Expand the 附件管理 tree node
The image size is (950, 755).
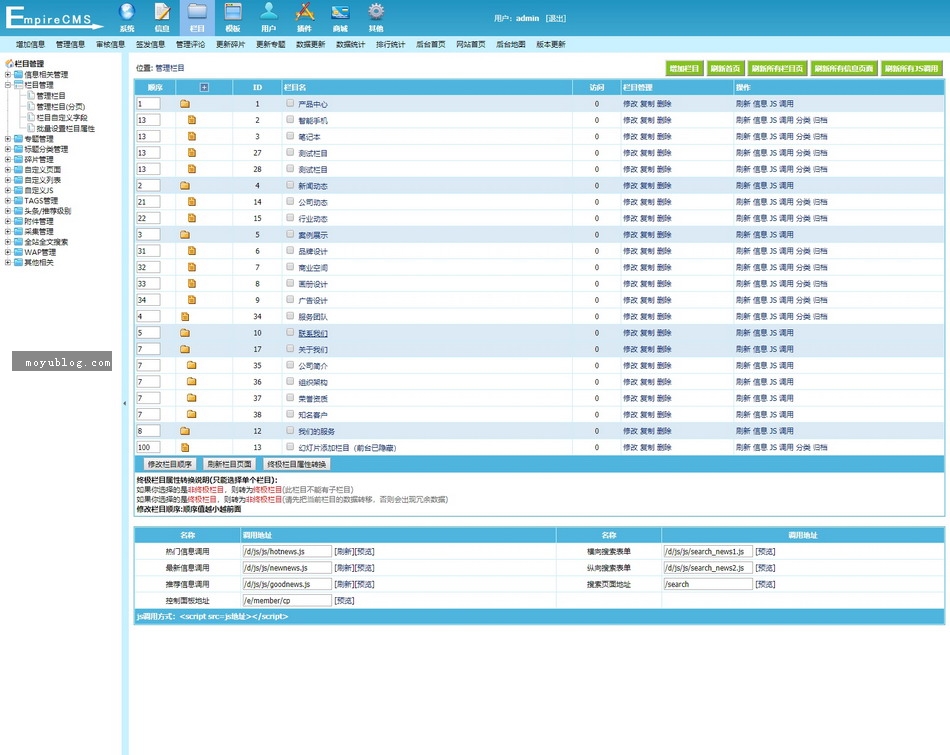tap(8, 221)
